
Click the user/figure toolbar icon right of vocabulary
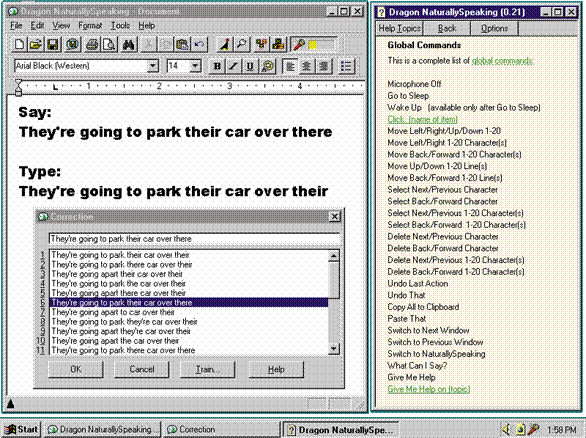[278, 45]
